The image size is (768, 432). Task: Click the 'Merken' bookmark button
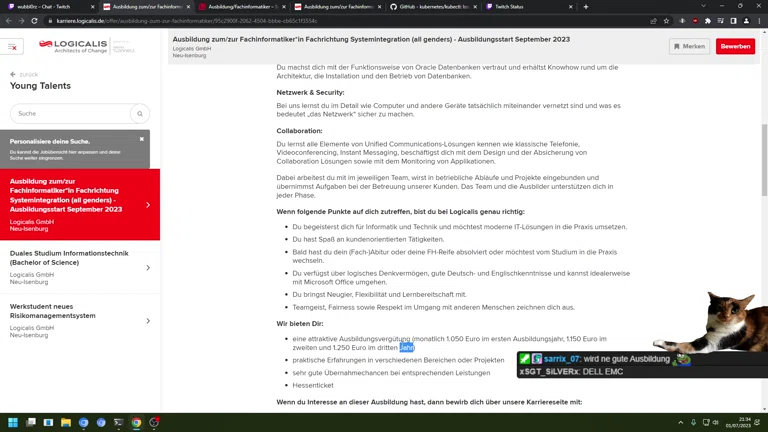pyautogui.click(x=689, y=46)
